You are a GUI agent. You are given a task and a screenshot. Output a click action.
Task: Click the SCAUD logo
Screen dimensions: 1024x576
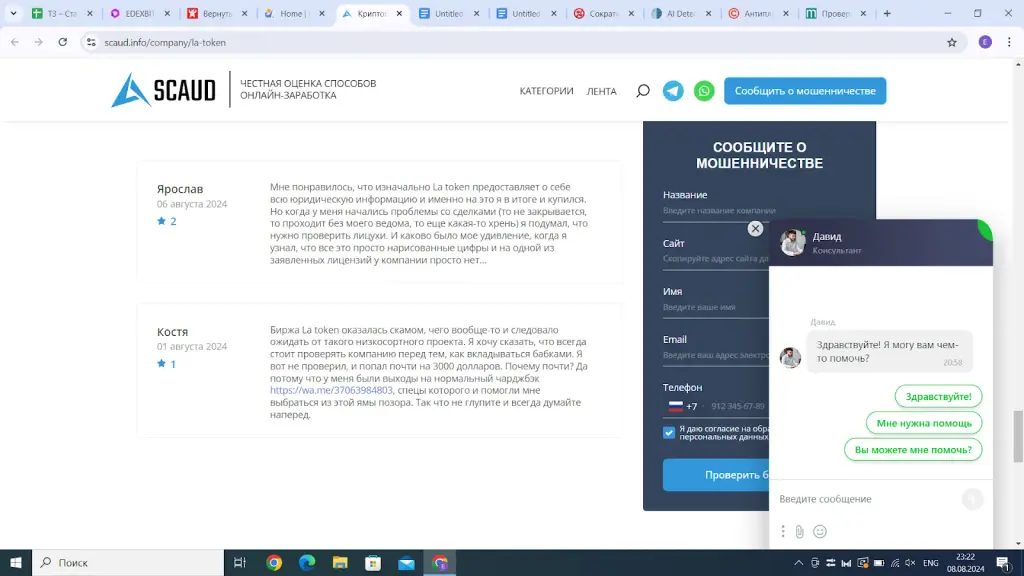(x=163, y=89)
